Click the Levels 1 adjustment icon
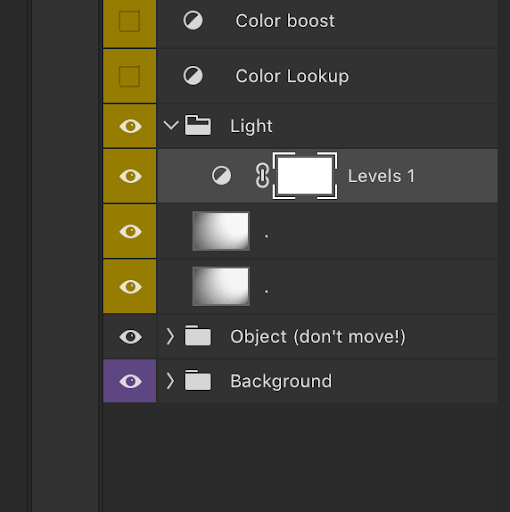The image size is (510, 512). [221, 176]
